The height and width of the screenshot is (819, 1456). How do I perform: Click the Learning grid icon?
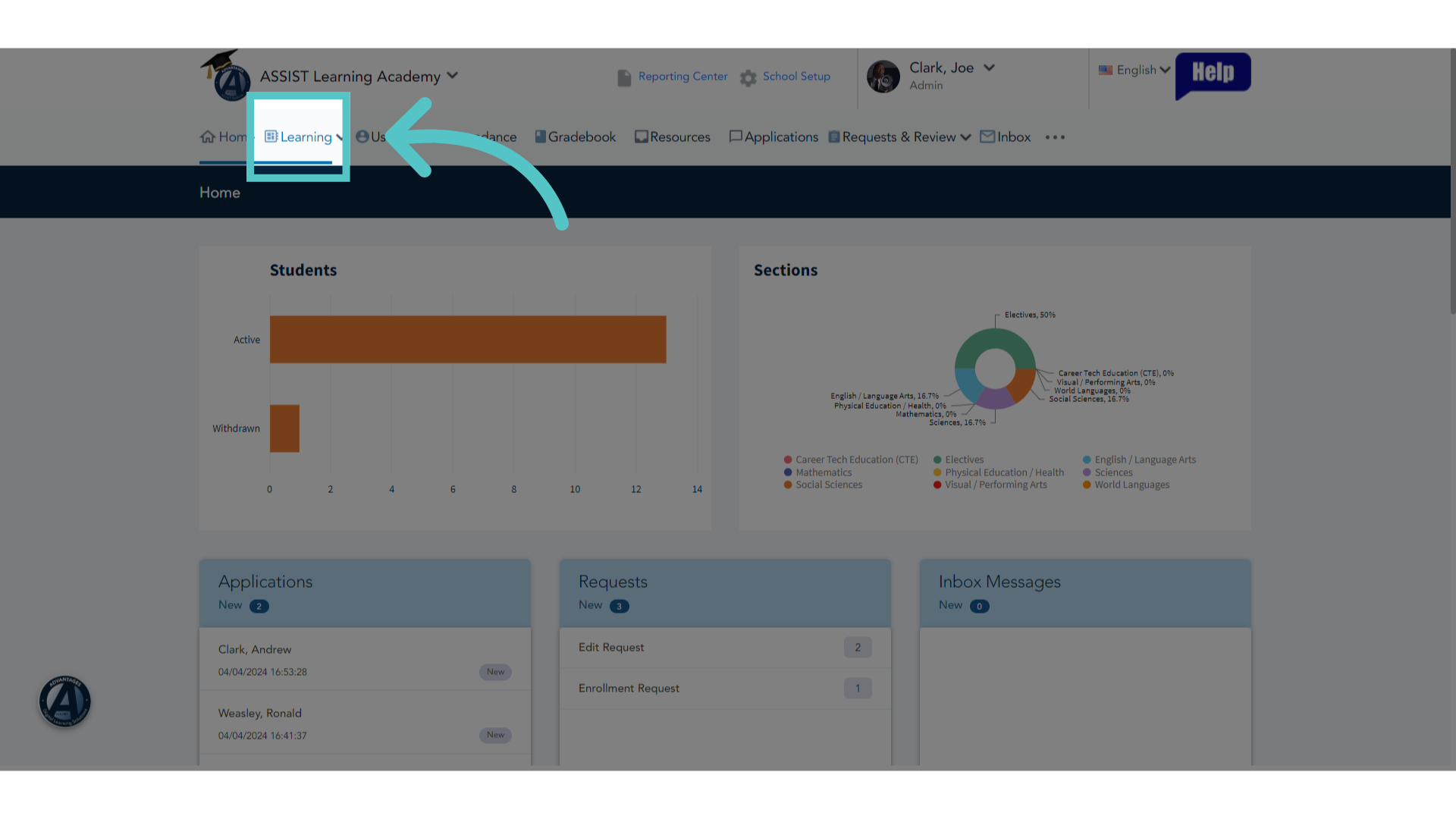point(271,136)
